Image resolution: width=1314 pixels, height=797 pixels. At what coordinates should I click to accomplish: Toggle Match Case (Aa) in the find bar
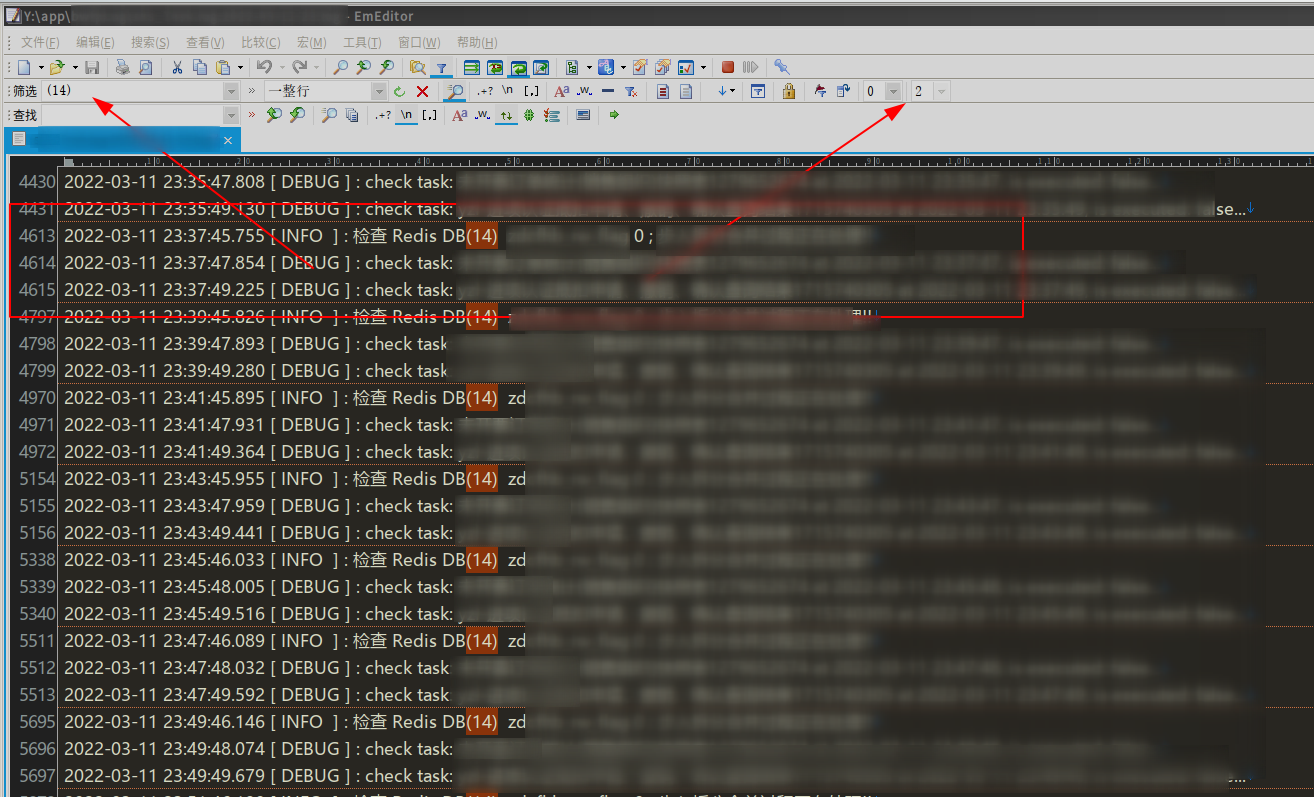tap(460, 115)
